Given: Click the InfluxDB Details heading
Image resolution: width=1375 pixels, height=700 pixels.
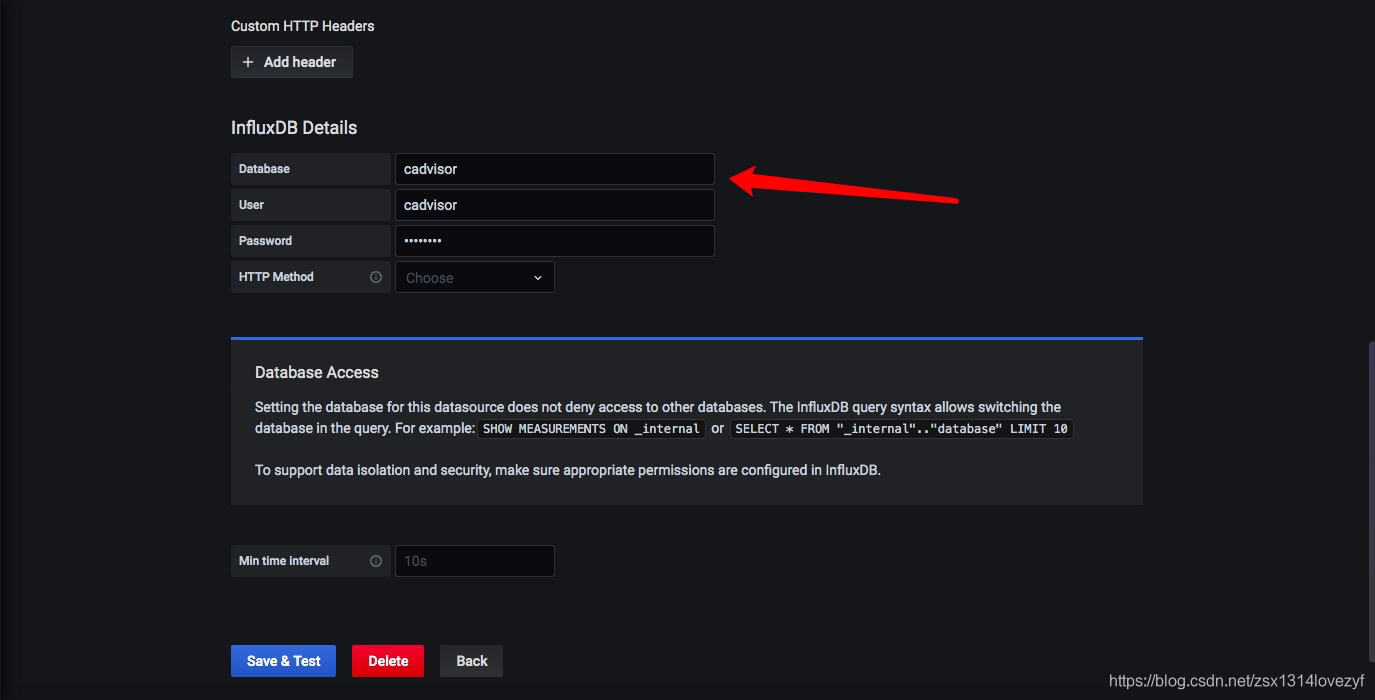Looking at the screenshot, I should [x=294, y=128].
